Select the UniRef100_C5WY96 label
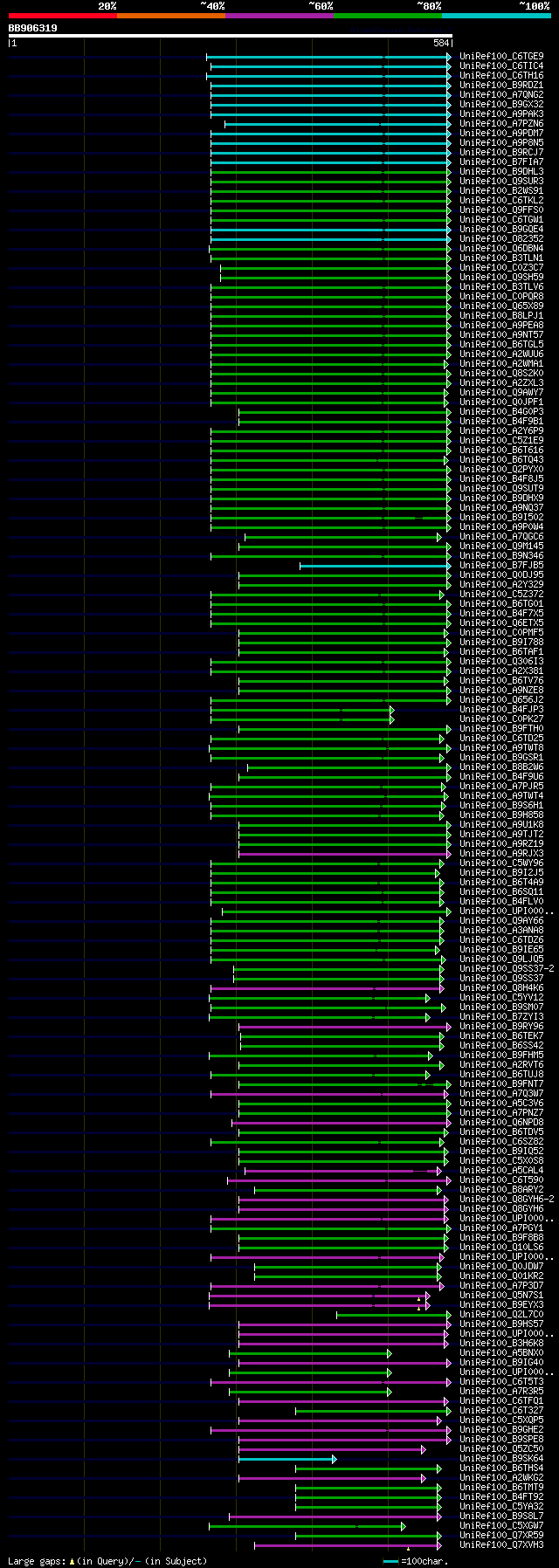559x1568 pixels. tap(501, 863)
